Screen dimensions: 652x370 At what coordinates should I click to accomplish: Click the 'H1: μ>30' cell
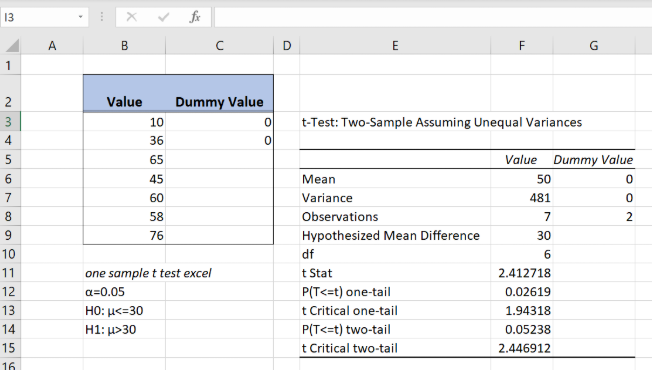click(x=124, y=329)
